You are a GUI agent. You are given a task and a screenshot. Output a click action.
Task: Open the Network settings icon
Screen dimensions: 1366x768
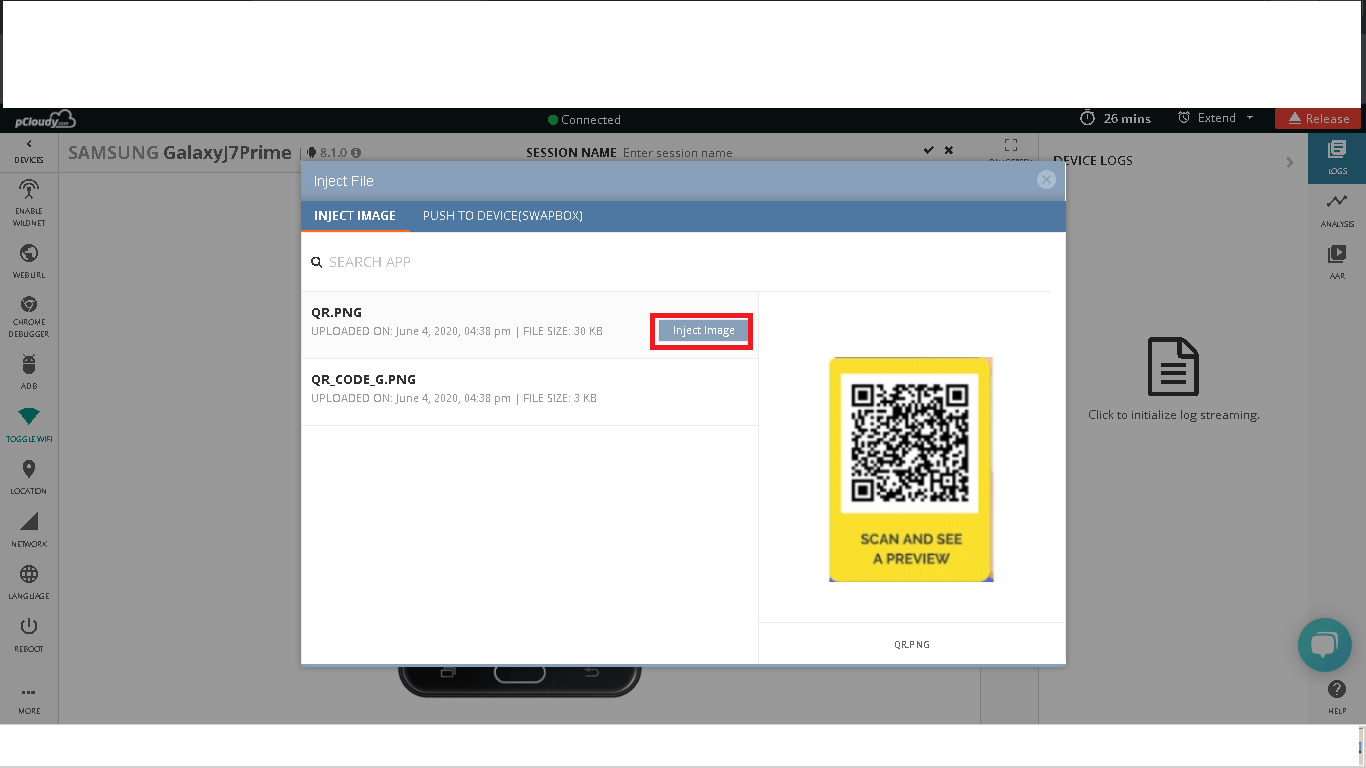pyautogui.click(x=29, y=530)
